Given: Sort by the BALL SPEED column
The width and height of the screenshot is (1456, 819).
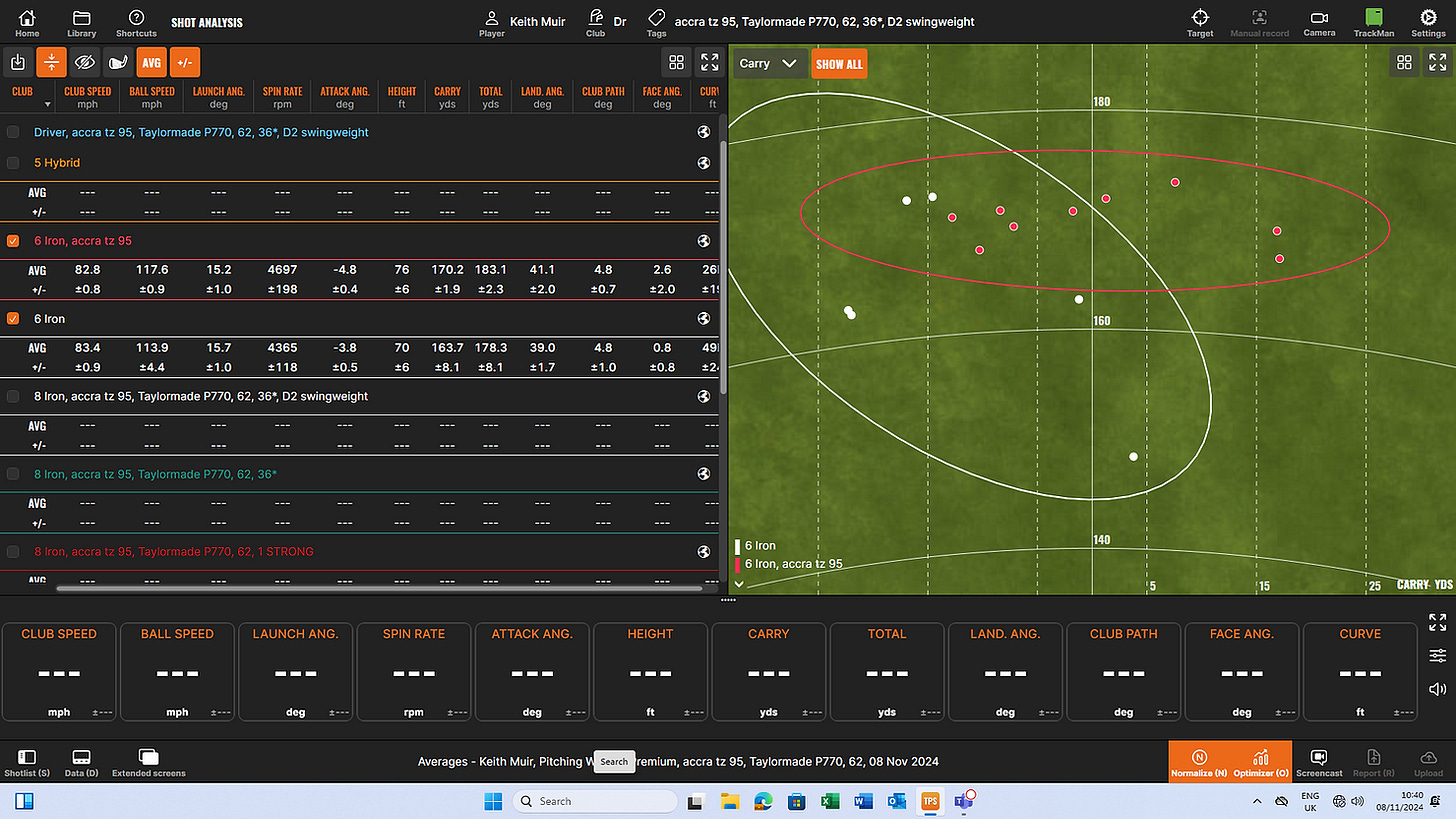Looking at the screenshot, I should pos(152,96).
